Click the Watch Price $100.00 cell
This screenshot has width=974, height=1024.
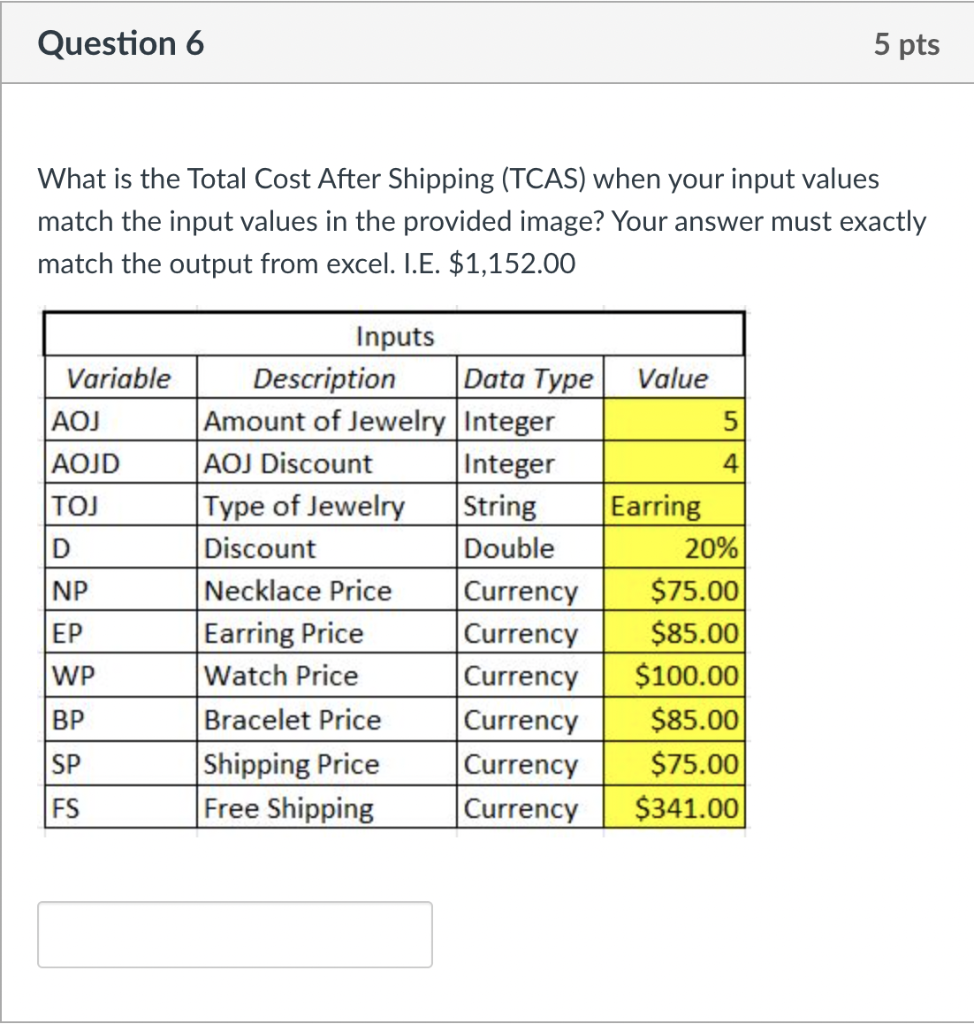[x=674, y=676]
